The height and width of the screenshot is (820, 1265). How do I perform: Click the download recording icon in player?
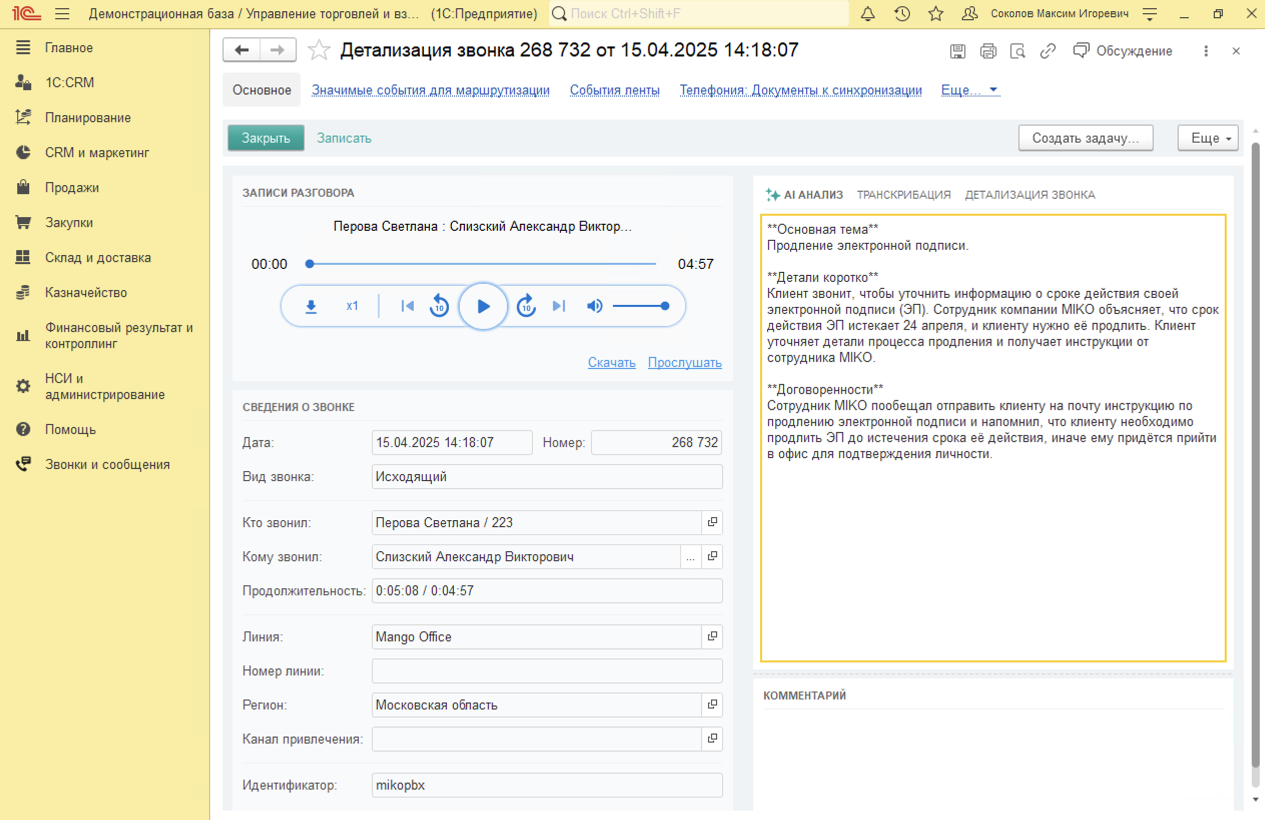[x=311, y=306]
